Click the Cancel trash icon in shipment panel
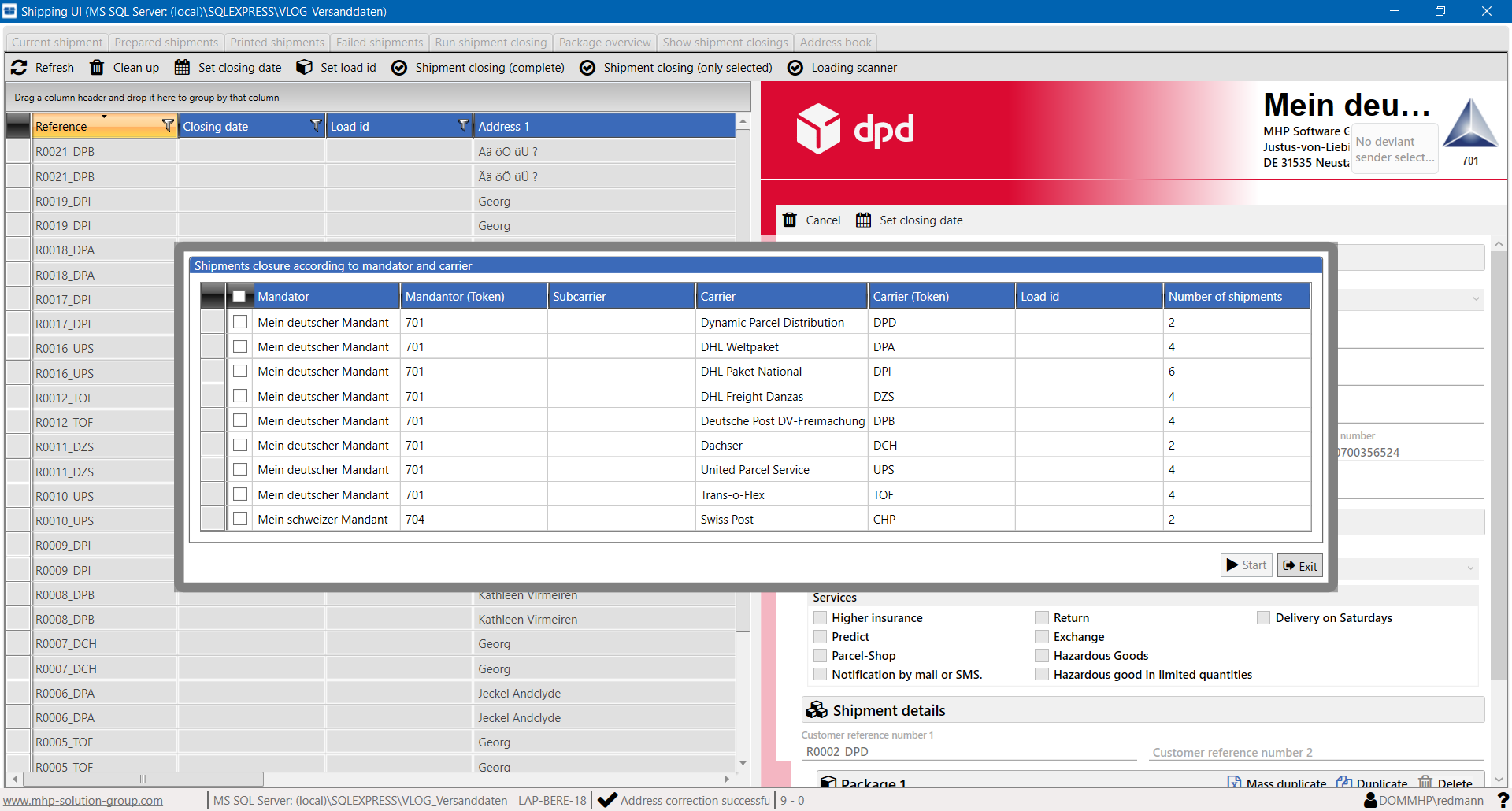Image resolution: width=1512 pixels, height=811 pixels. pyautogui.click(x=790, y=220)
